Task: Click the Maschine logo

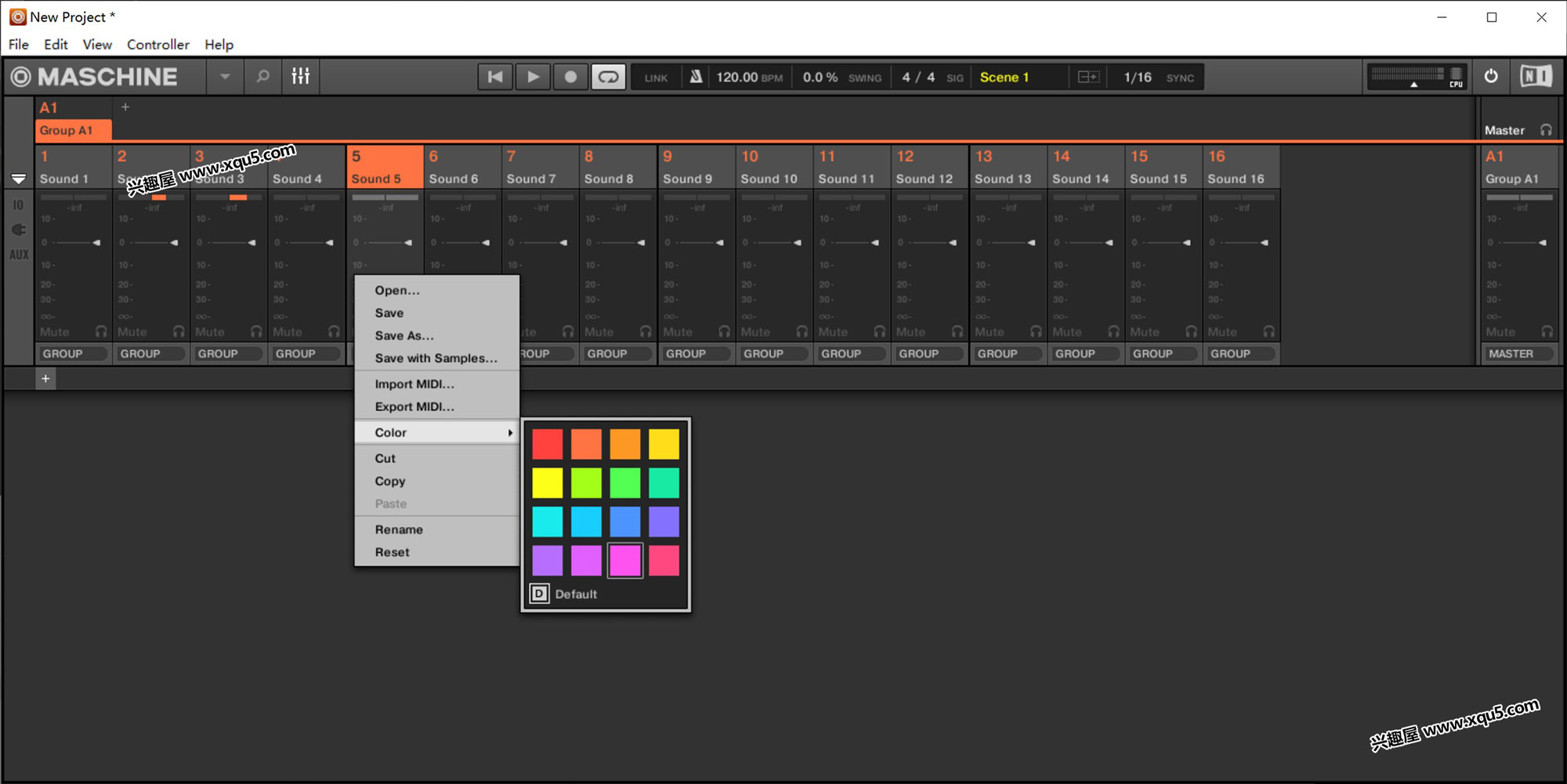Action: (94, 77)
